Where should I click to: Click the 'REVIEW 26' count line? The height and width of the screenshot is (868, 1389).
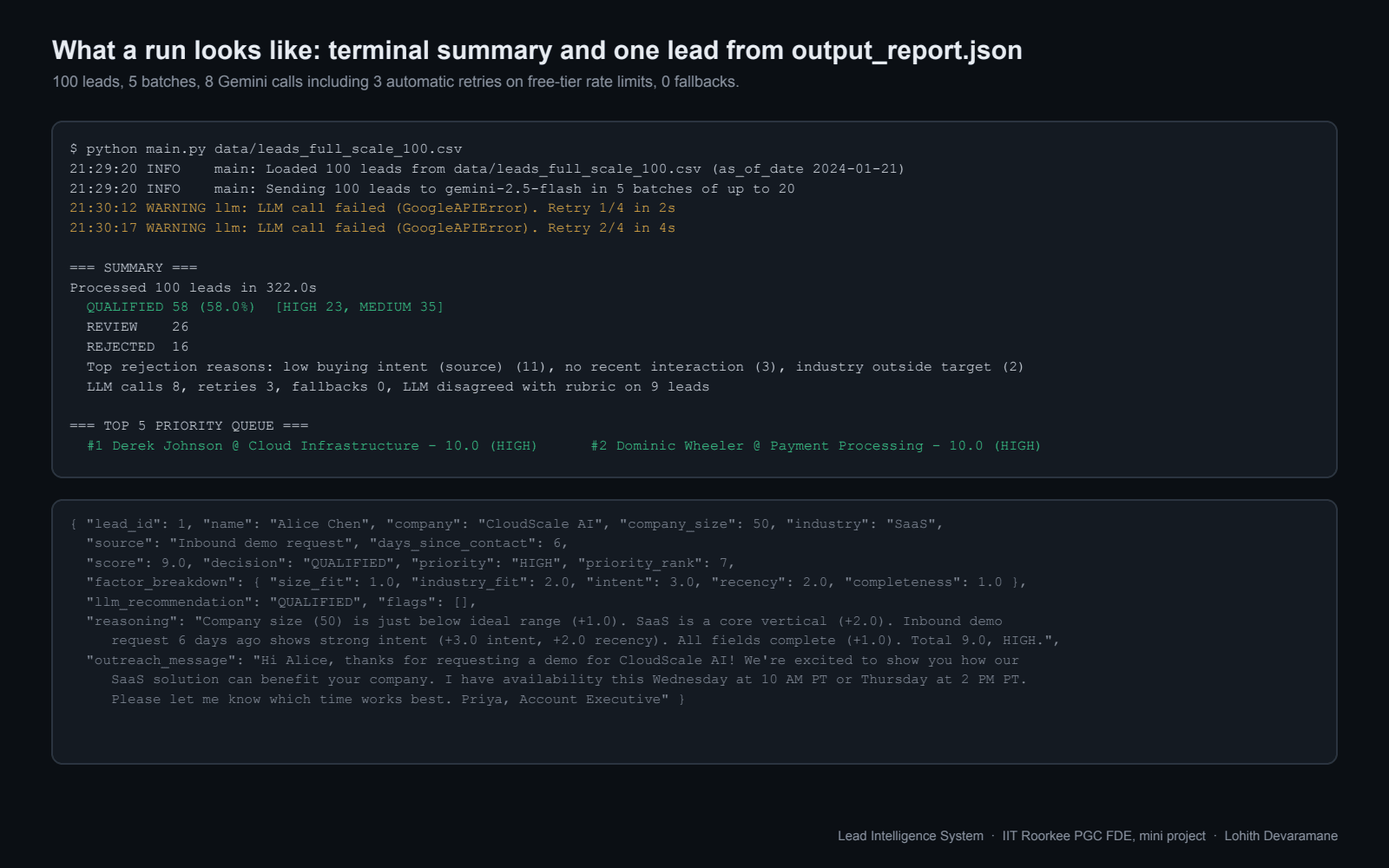(137, 327)
